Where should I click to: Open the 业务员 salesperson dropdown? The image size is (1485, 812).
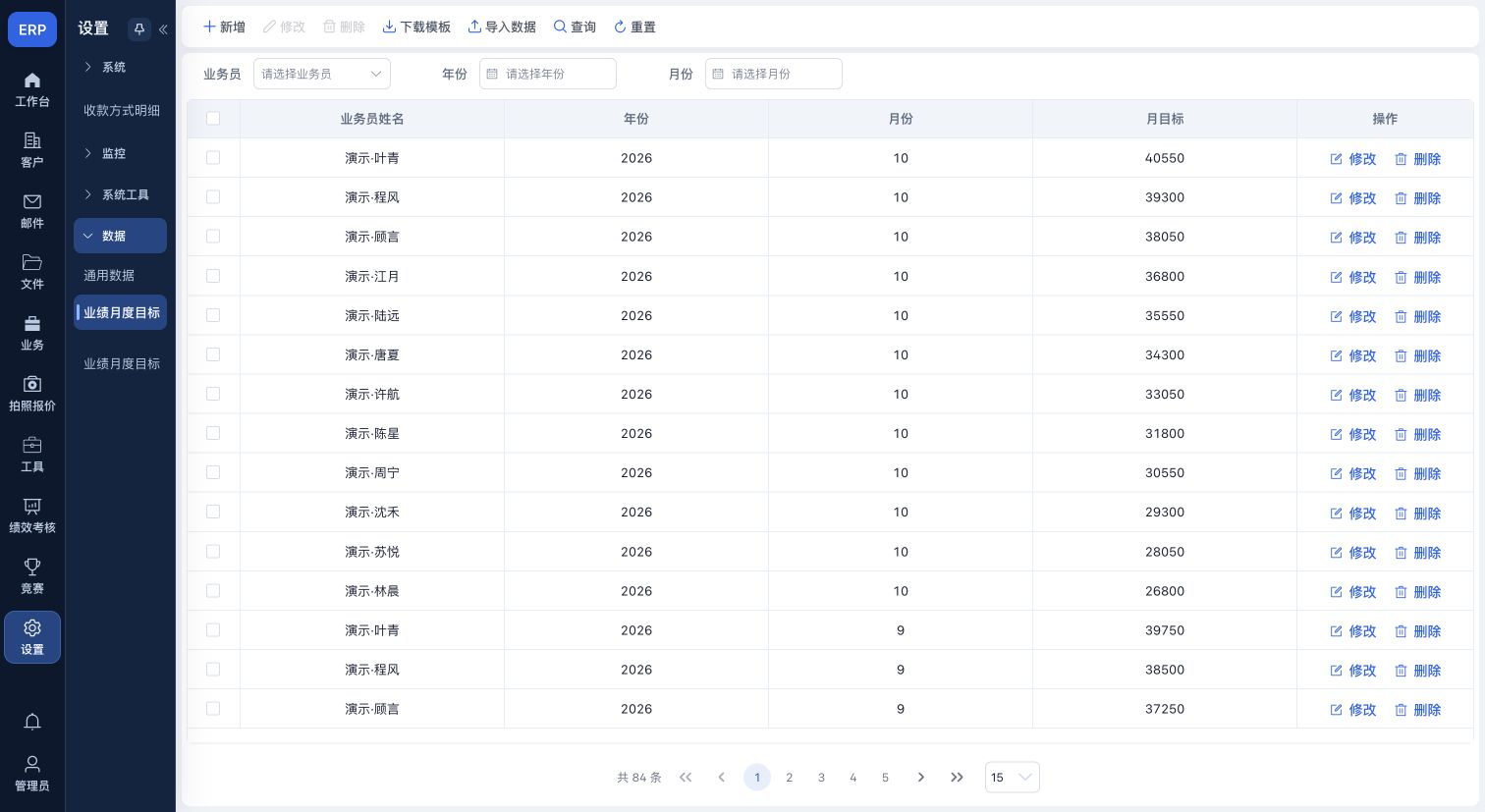tap(322, 74)
